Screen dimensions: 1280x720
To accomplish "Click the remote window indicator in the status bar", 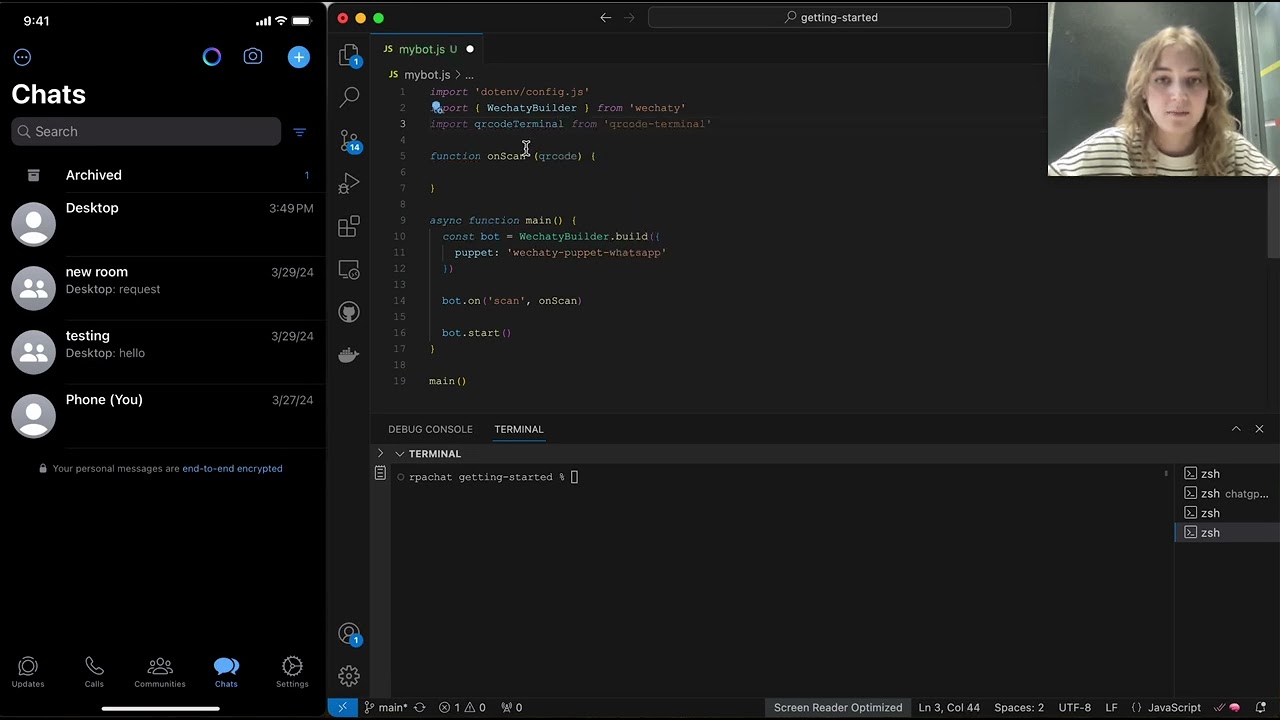I will (342, 707).
